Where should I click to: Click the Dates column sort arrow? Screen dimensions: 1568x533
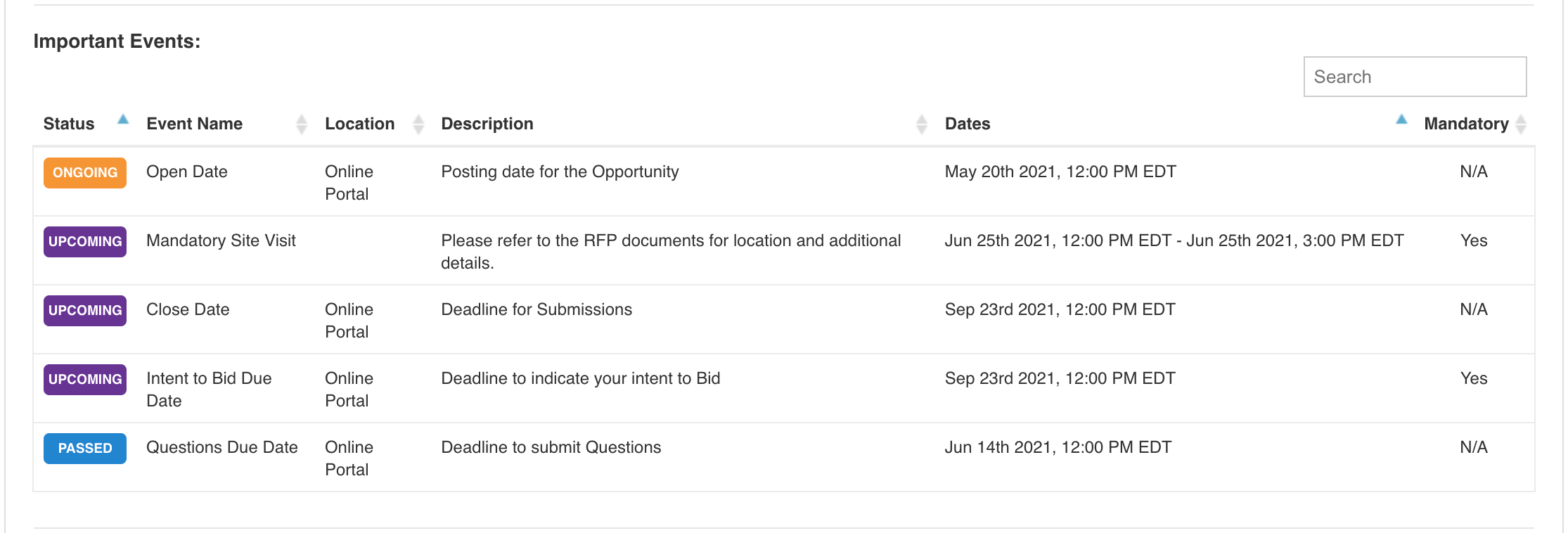click(1401, 120)
